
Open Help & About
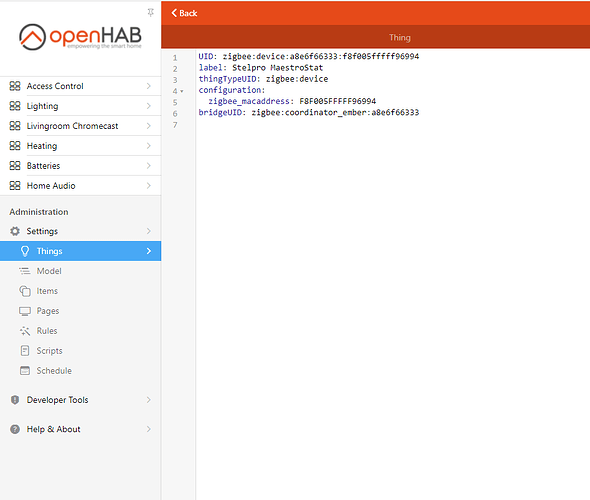click(81, 429)
